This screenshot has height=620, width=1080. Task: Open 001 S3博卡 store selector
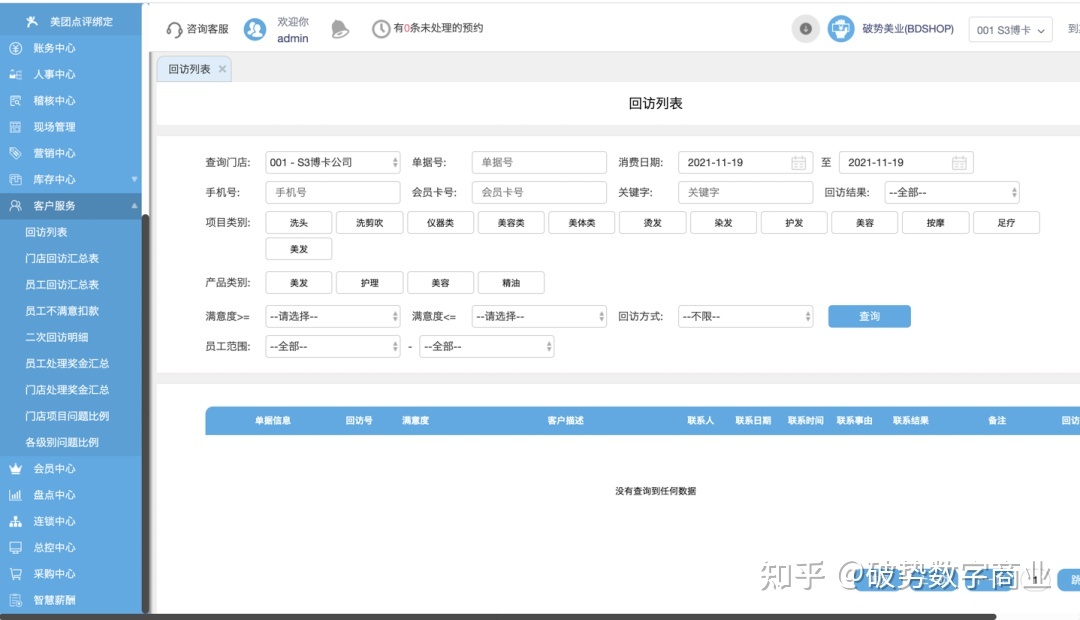point(1010,30)
